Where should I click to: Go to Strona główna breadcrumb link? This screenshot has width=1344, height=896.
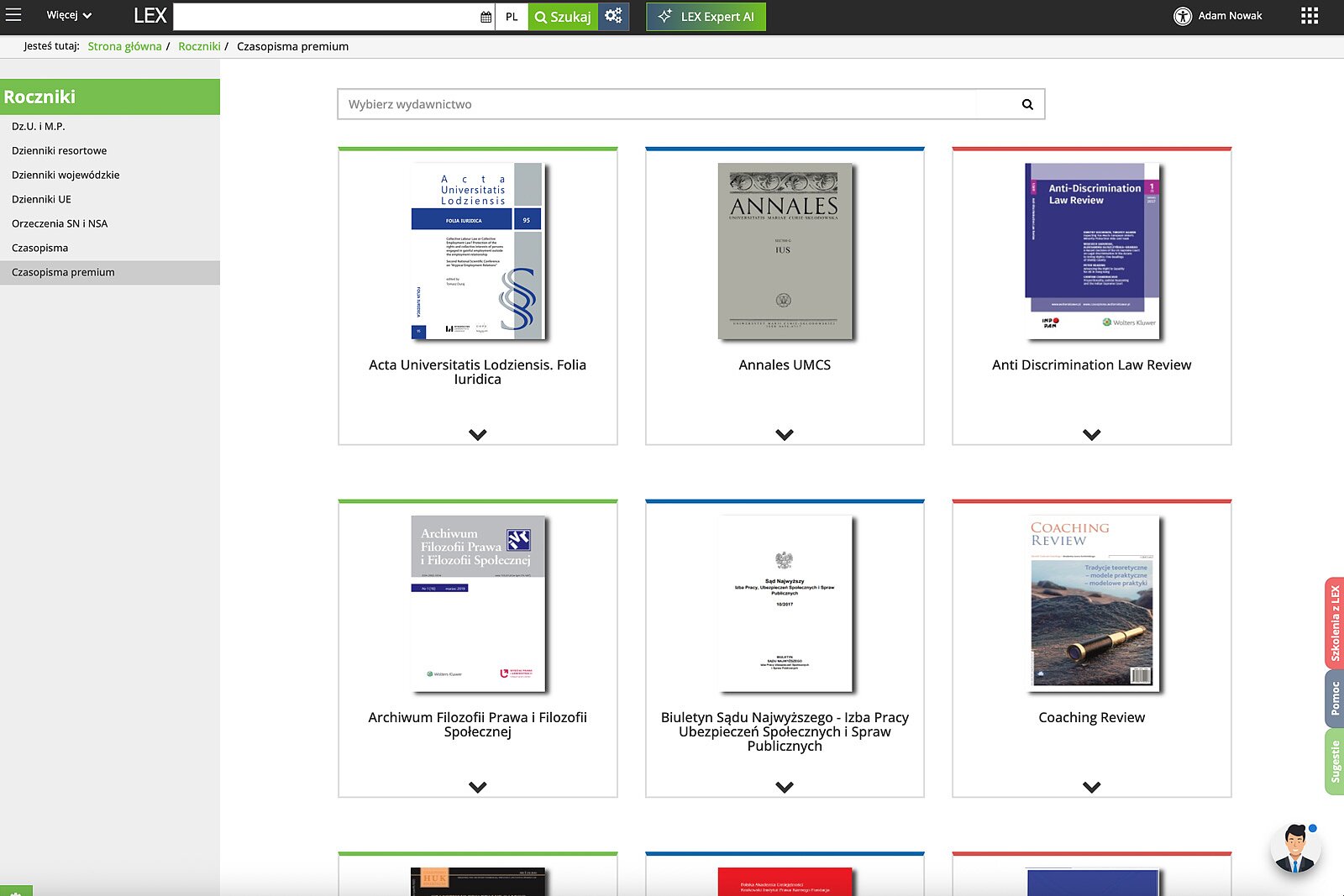tap(124, 46)
